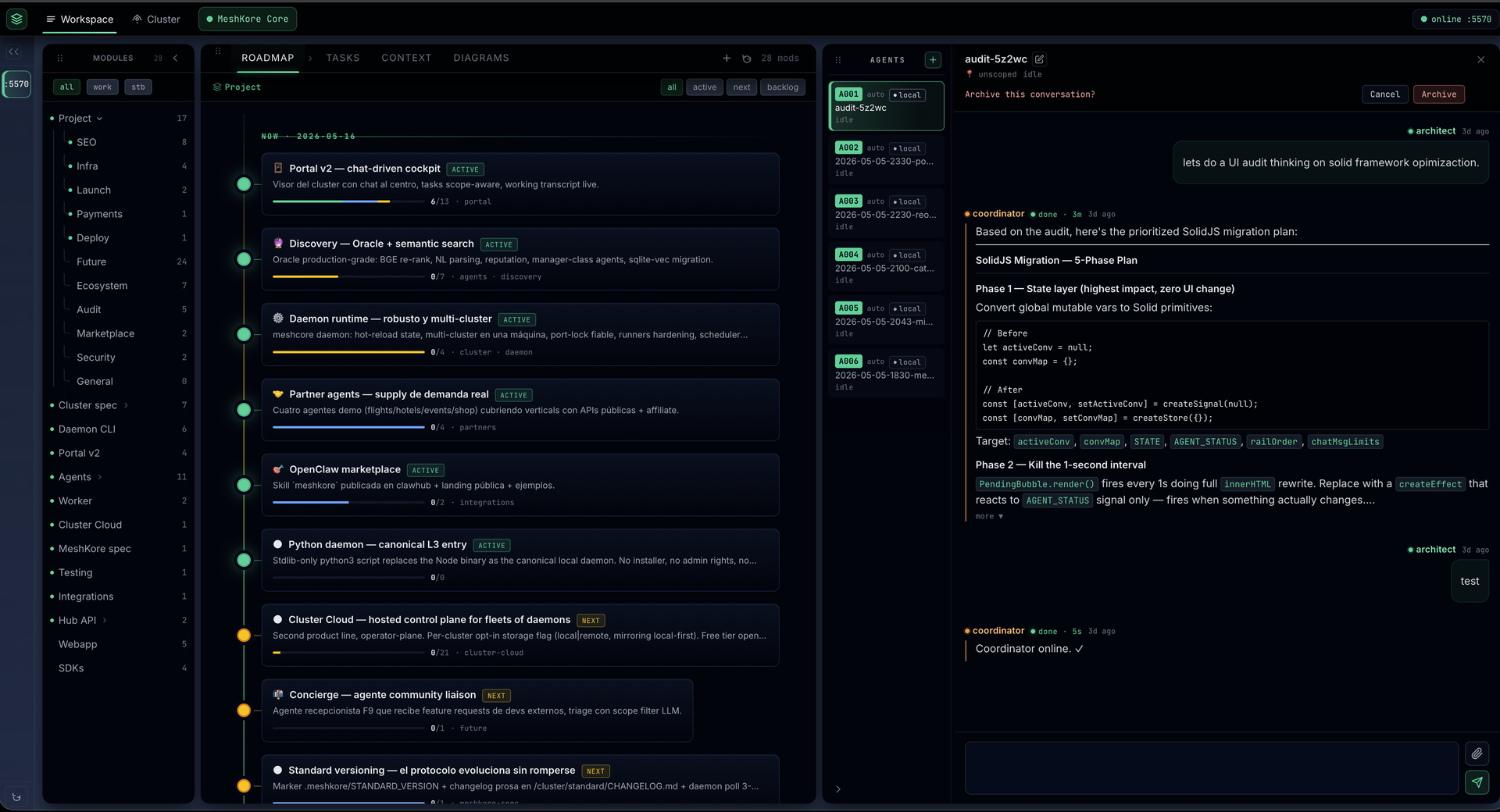Viewport: 1500px width, 812px height.
Task: Select the 'work' module filter
Action: click(102, 87)
